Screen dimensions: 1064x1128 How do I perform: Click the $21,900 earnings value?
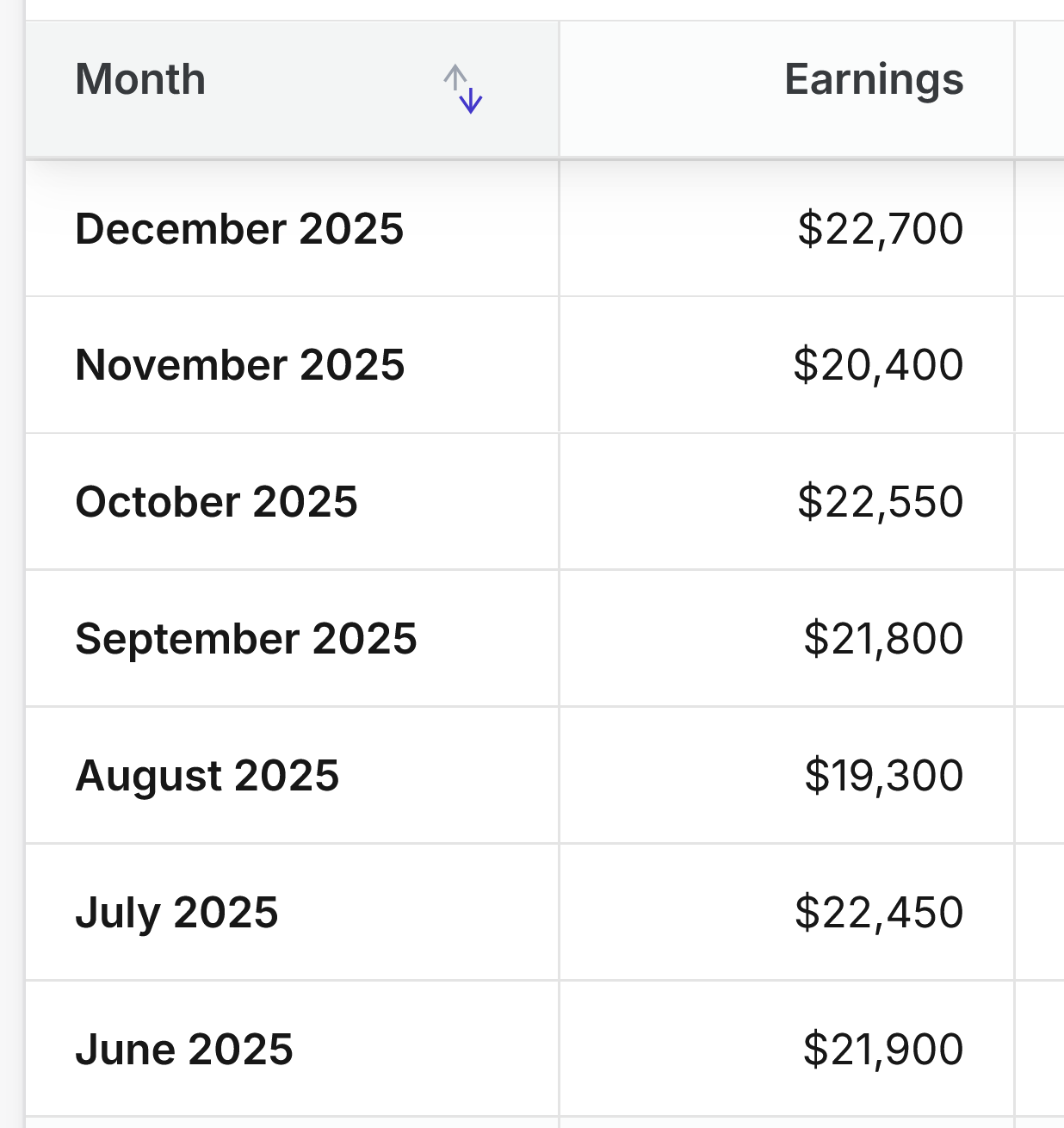pos(883,1050)
